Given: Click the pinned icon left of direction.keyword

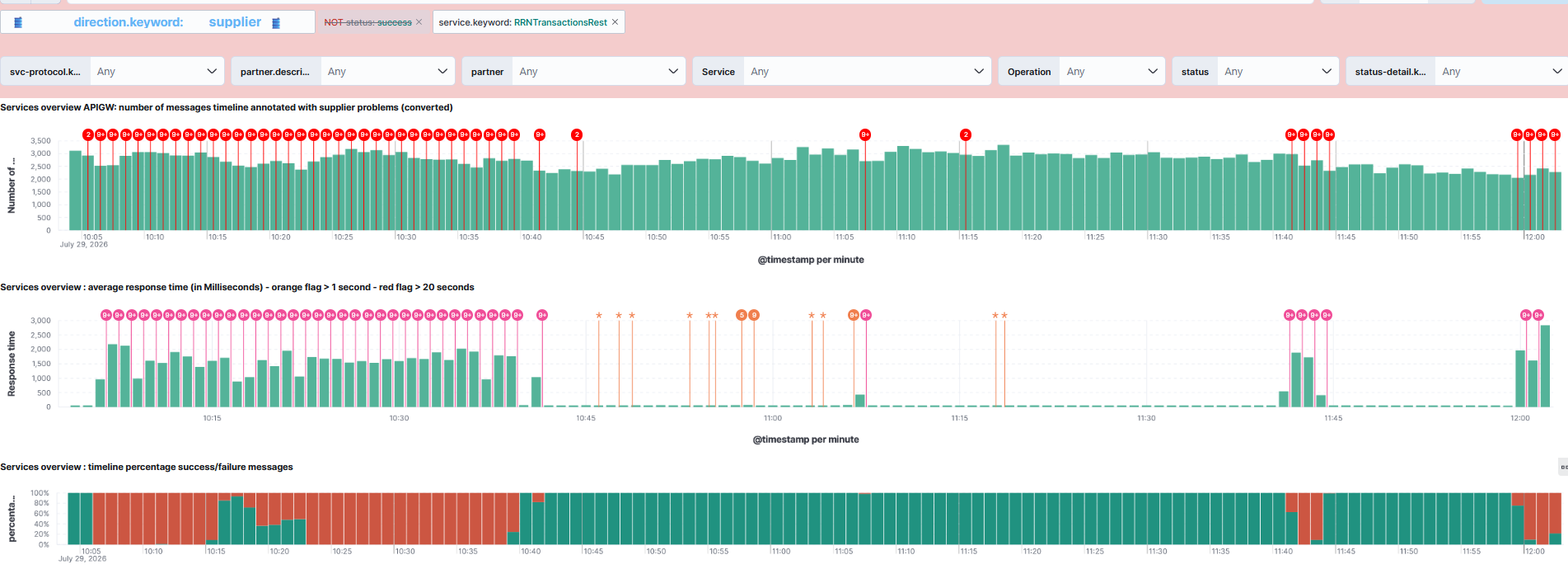Looking at the screenshot, I should 18,22.
